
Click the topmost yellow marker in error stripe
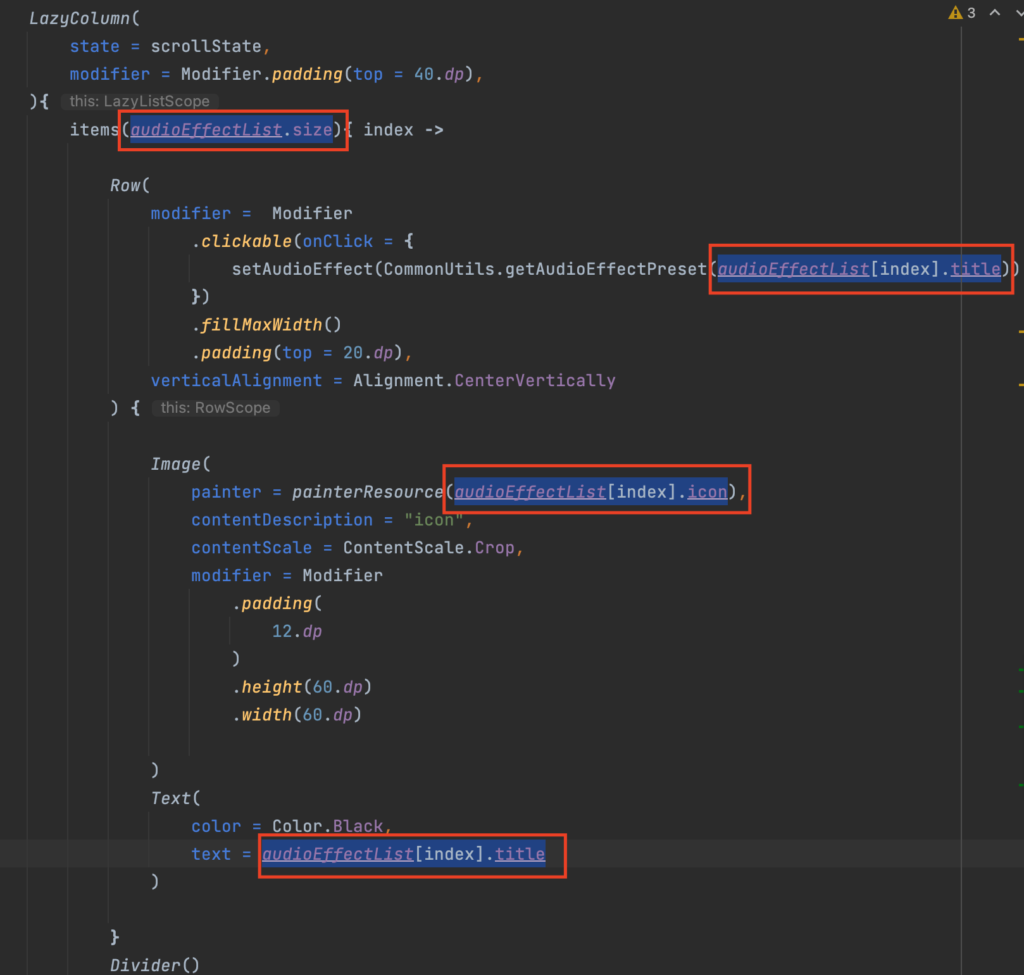pyautogui.click(x=1020, y=37)
